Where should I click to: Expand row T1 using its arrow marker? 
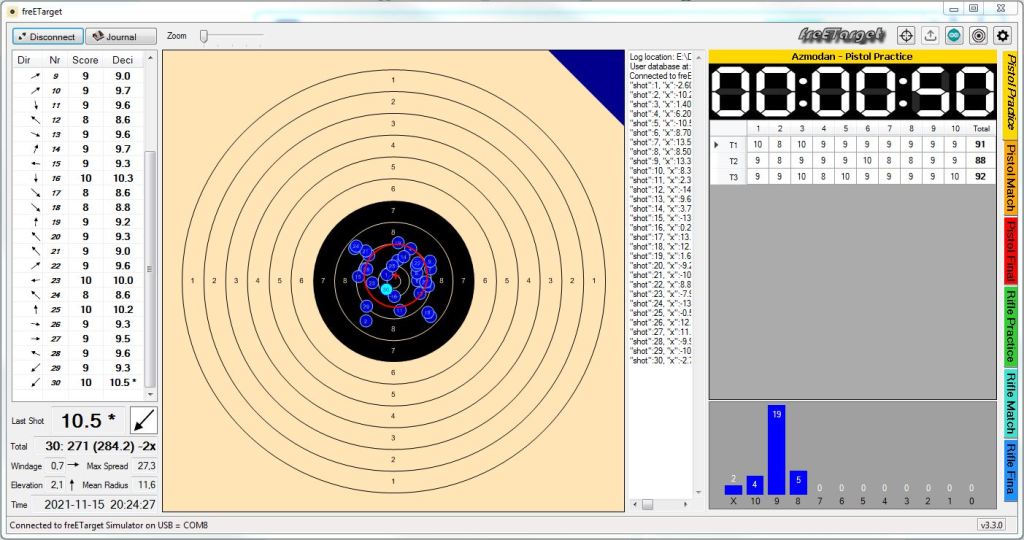click(716, 145)
